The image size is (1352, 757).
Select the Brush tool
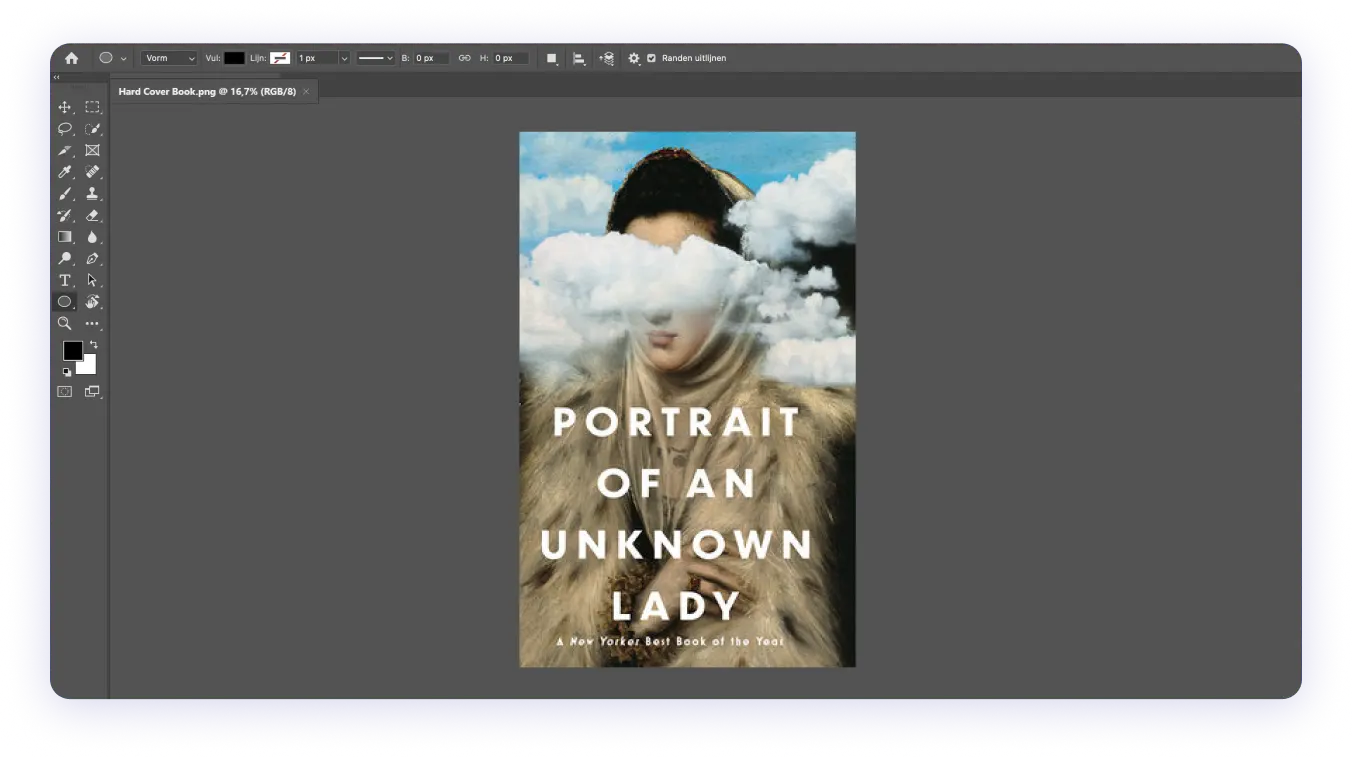coord(65,194)
